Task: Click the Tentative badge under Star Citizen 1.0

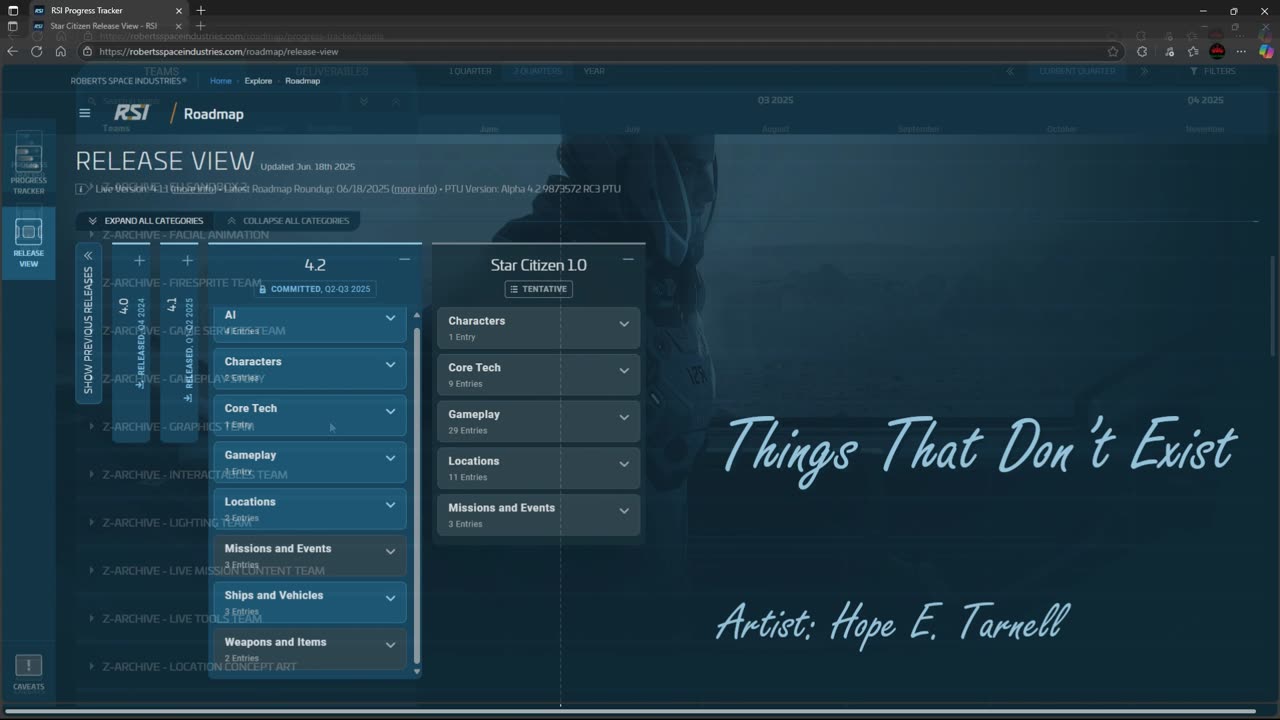Action: click(538, 289)
